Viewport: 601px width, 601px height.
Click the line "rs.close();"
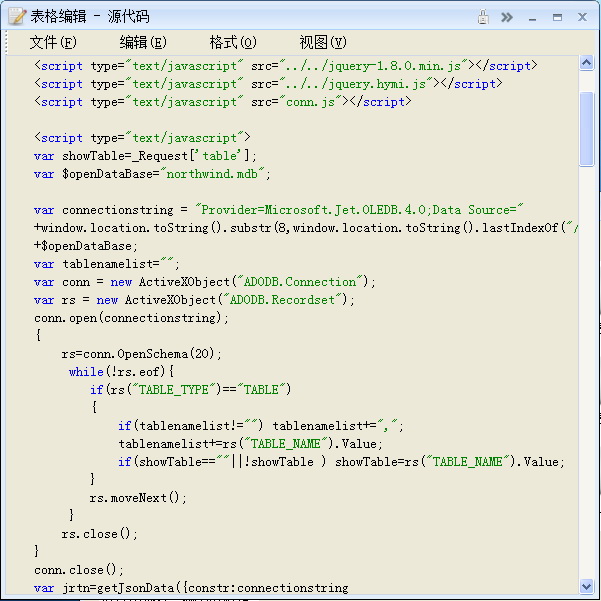100,534
